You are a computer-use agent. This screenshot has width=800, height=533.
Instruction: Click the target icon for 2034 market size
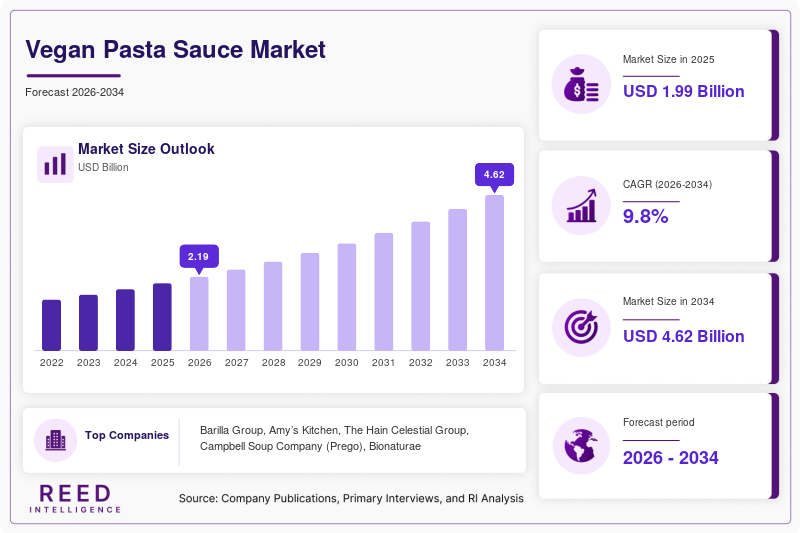pyautogui.click(x=581, y=327)
